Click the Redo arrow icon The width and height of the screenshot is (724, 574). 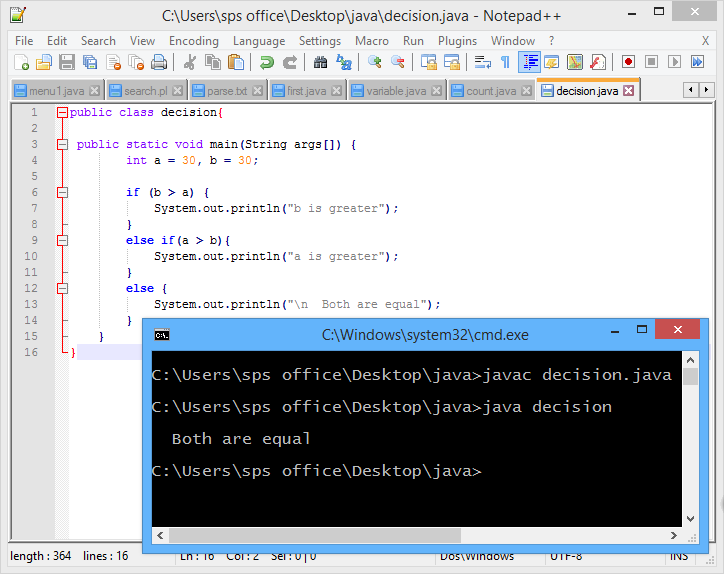(x=290, y=62)
